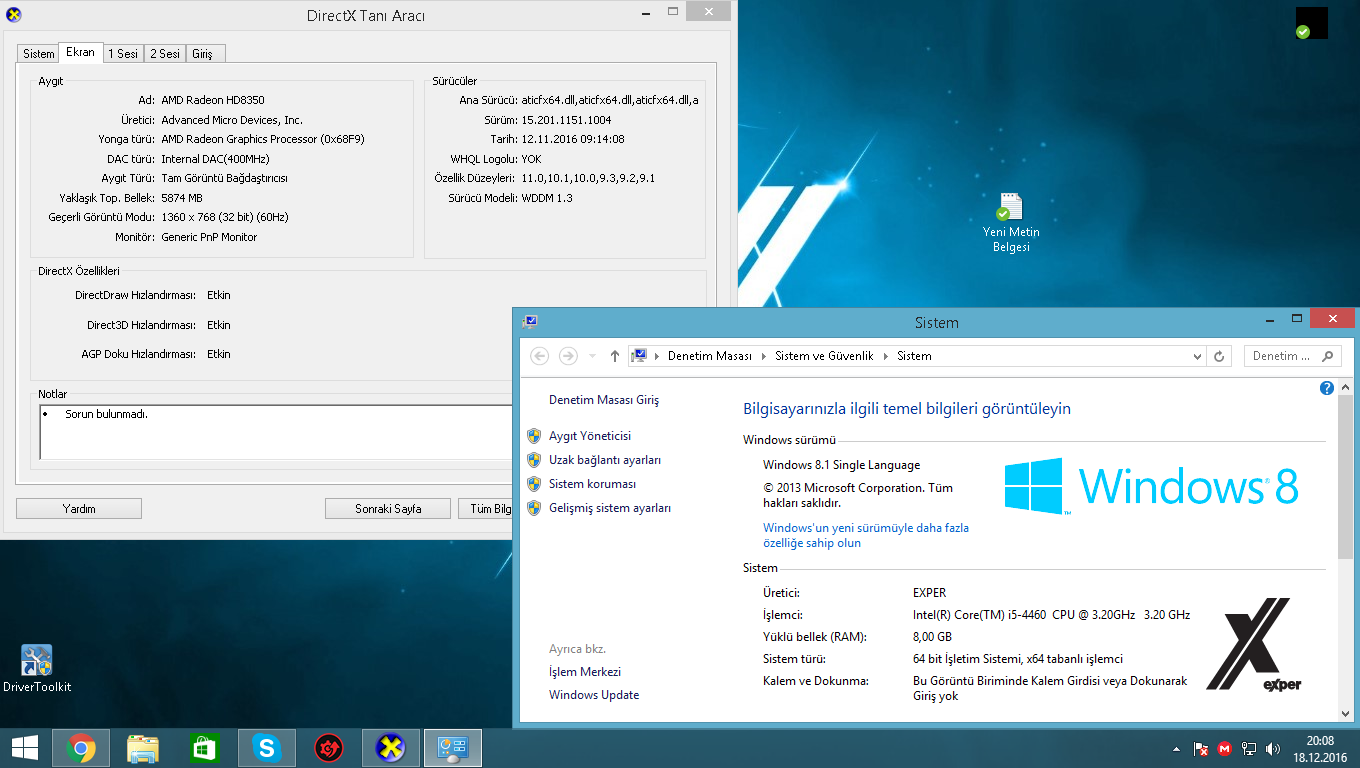
Task: Open File Explorer from the taskbar
Action: coord(143,748)
